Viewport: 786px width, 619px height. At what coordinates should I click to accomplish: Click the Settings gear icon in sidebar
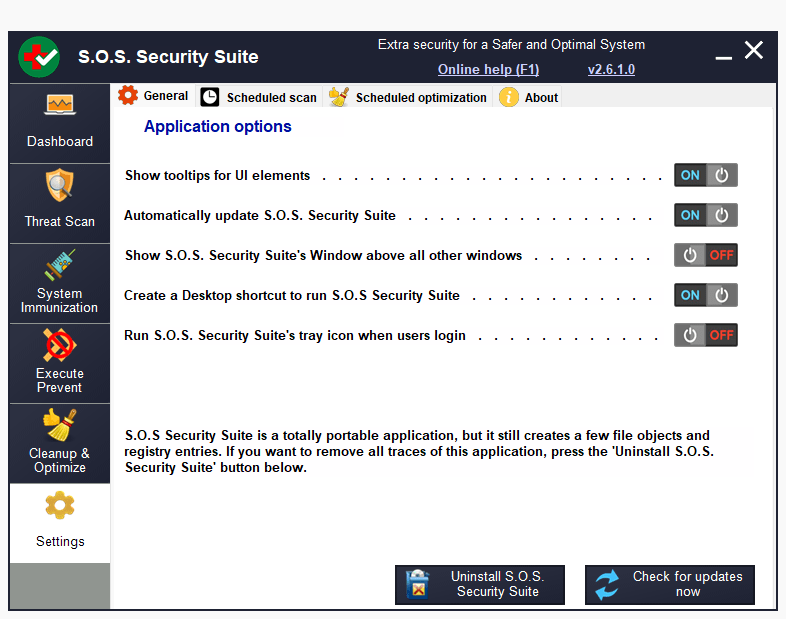tap(60, 505)
